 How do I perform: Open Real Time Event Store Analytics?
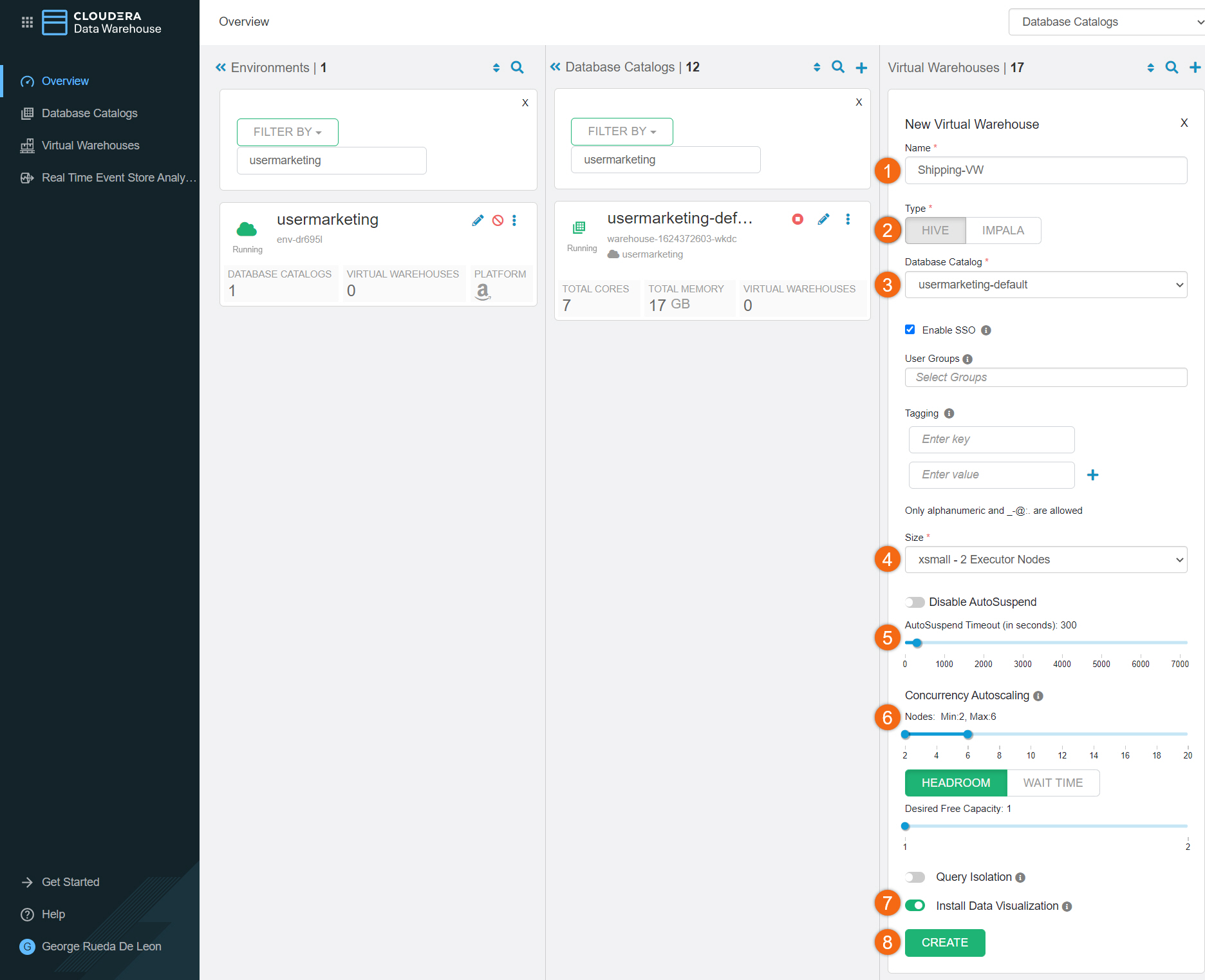[x=119, y=178]
